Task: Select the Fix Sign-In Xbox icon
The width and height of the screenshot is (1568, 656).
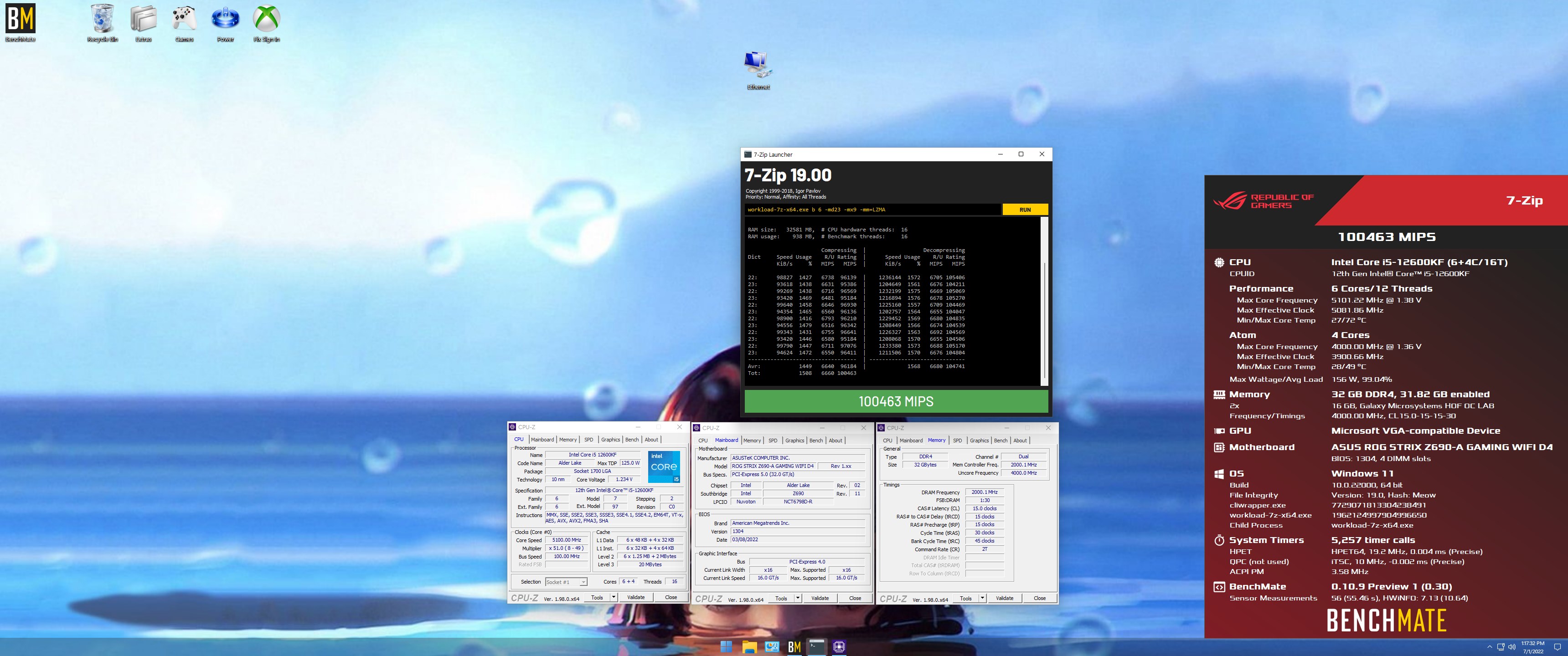Action: tap(267, 22)
